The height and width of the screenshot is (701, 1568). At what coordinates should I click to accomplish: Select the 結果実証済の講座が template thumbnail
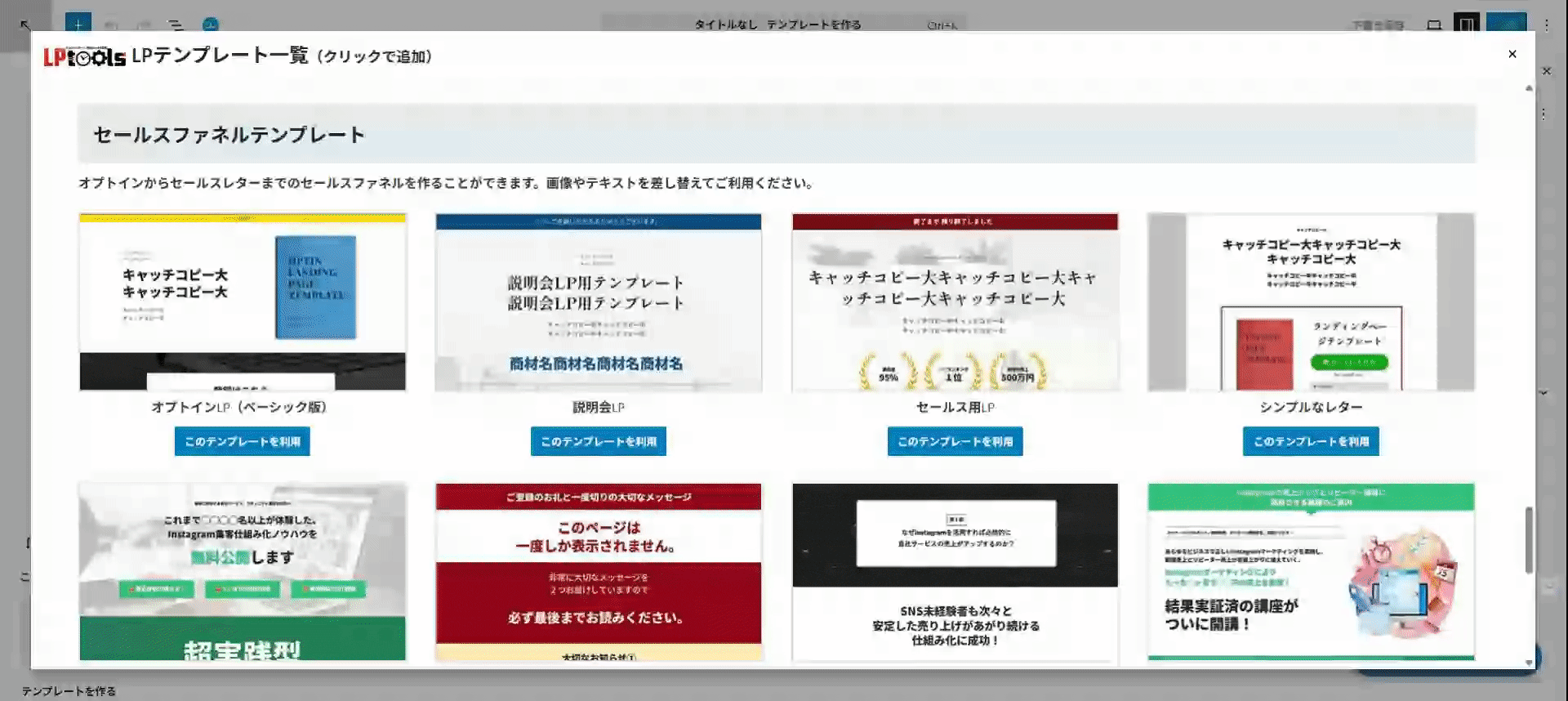[1311, 572]
